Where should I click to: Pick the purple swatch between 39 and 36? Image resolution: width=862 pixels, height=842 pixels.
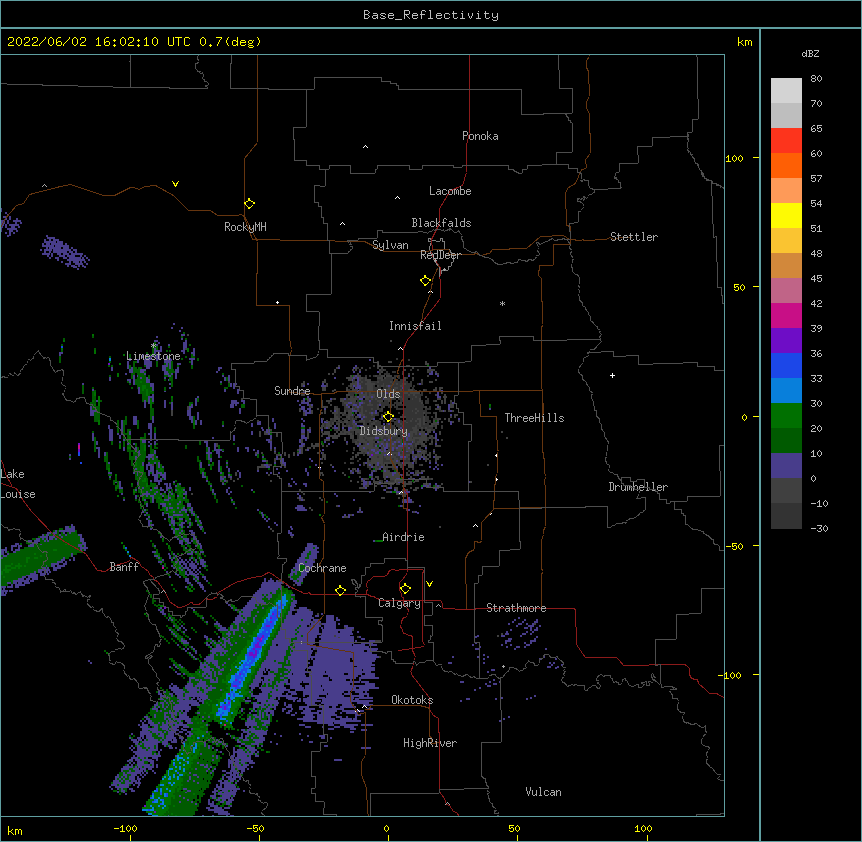tap(786, 341)
